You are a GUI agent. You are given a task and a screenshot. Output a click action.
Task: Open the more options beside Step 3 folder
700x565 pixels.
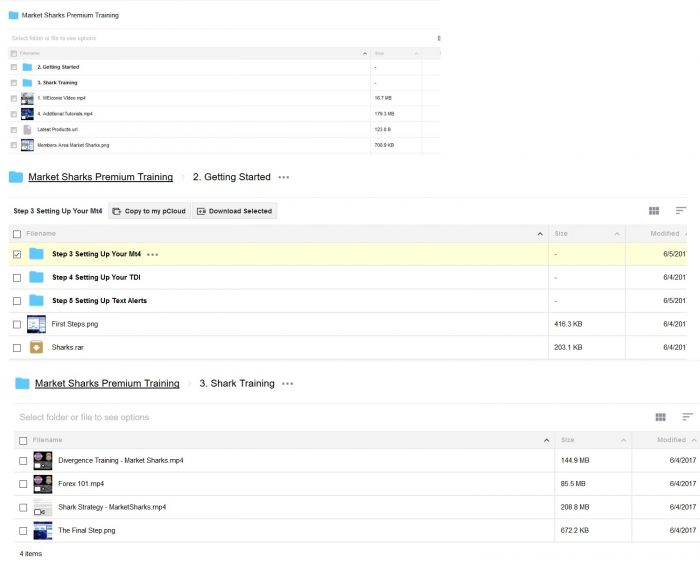[x=152, y=254]
